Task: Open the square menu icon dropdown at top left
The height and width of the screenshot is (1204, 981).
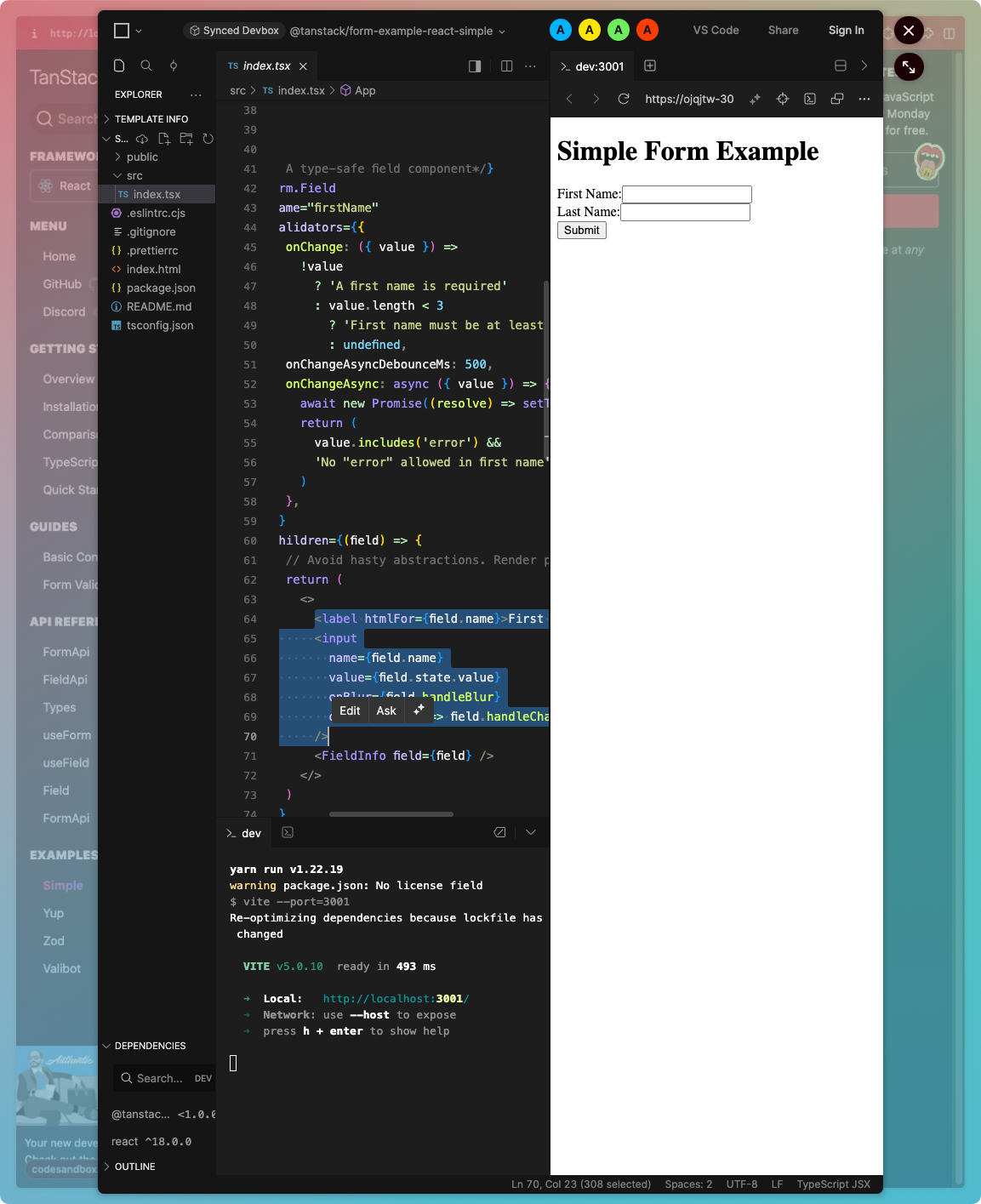Action: (128, 31)
